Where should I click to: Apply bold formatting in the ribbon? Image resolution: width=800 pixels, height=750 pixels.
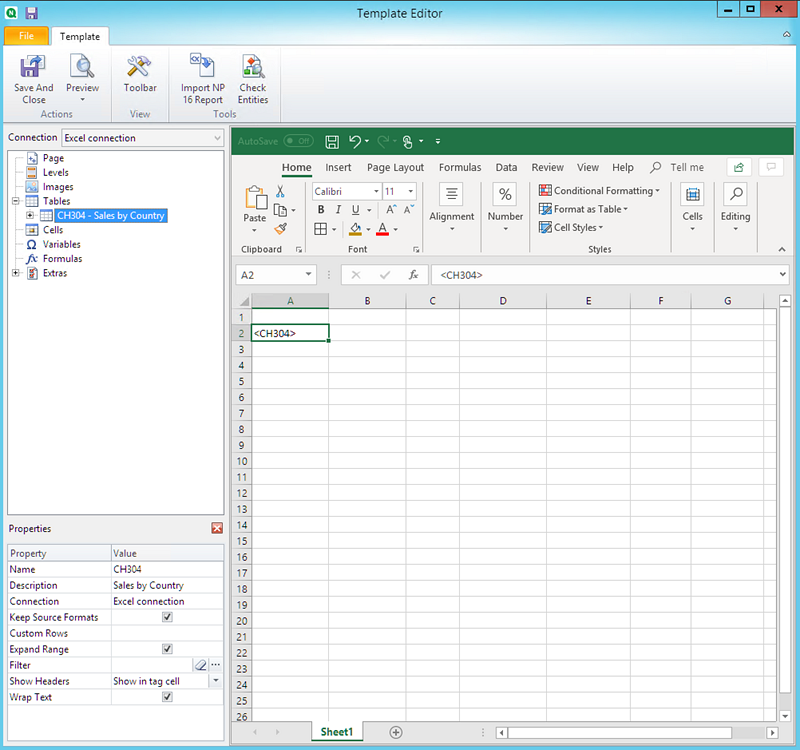click(319, 209)
